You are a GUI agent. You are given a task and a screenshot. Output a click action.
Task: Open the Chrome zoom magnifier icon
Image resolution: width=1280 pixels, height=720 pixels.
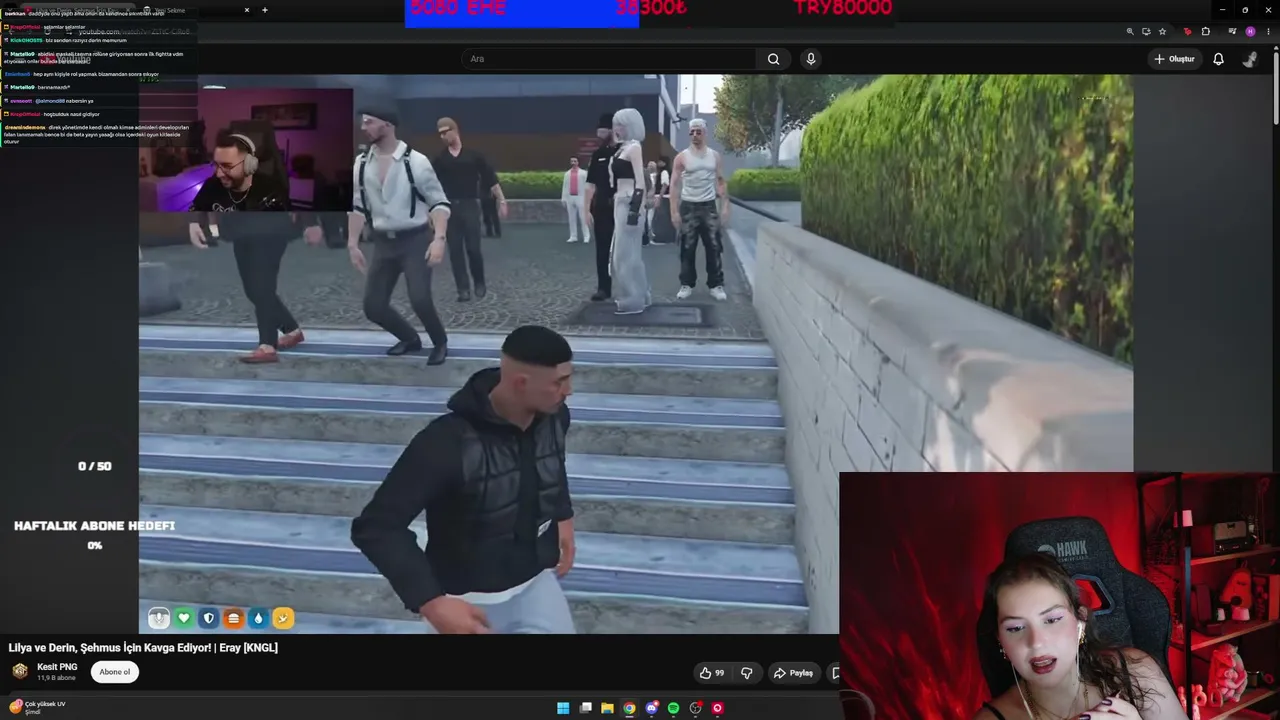click(x=1130, y=32)
